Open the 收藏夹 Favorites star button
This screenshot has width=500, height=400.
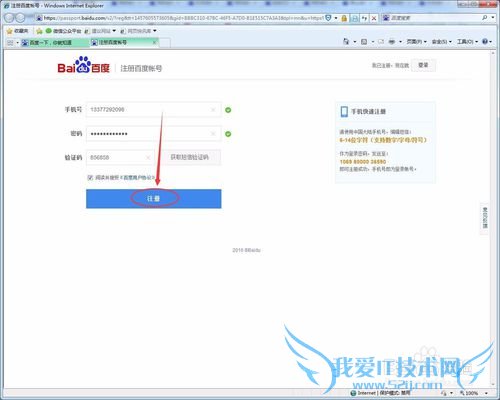(x=17, y=31)
